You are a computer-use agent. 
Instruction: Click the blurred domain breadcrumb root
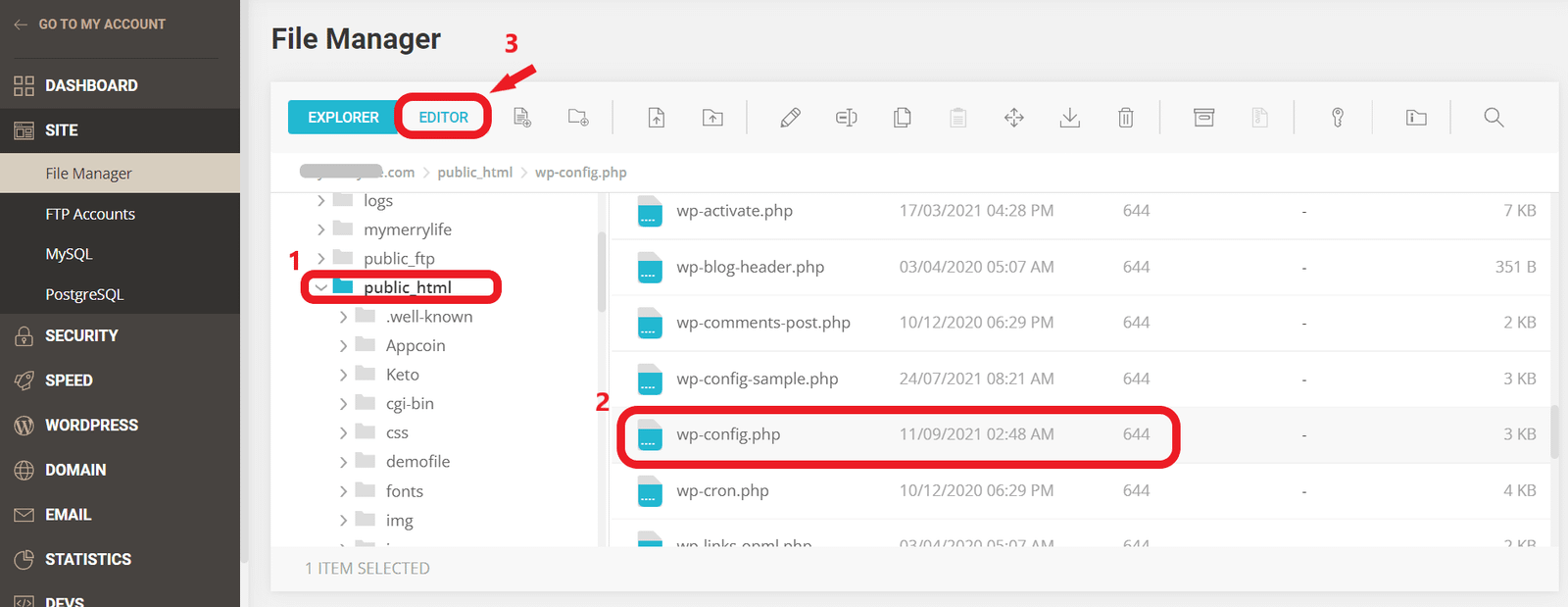pyautogui.click(x=357, y=173)
